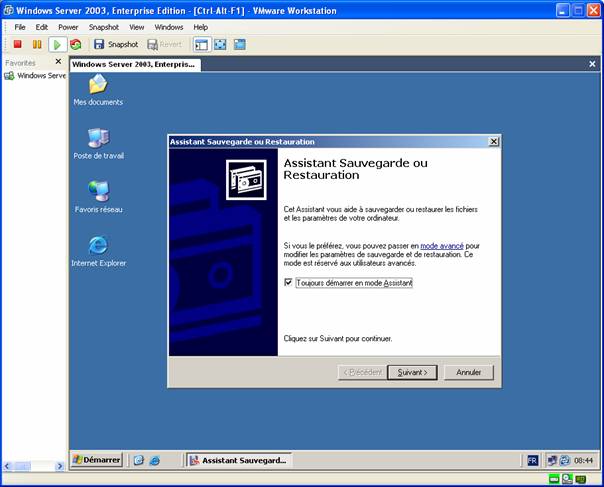Select the Windows Server 2003, Enterprise tab

click(135, 64)
